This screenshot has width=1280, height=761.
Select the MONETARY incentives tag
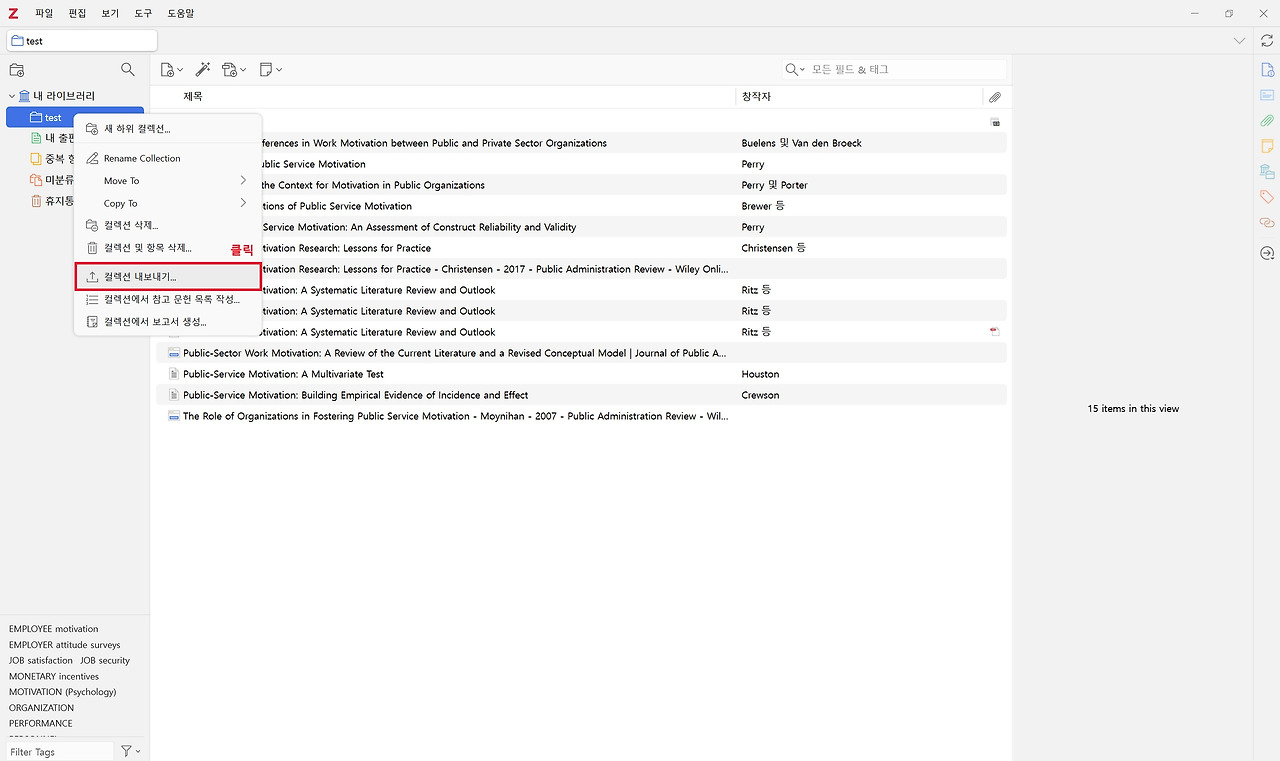point(54,677)
